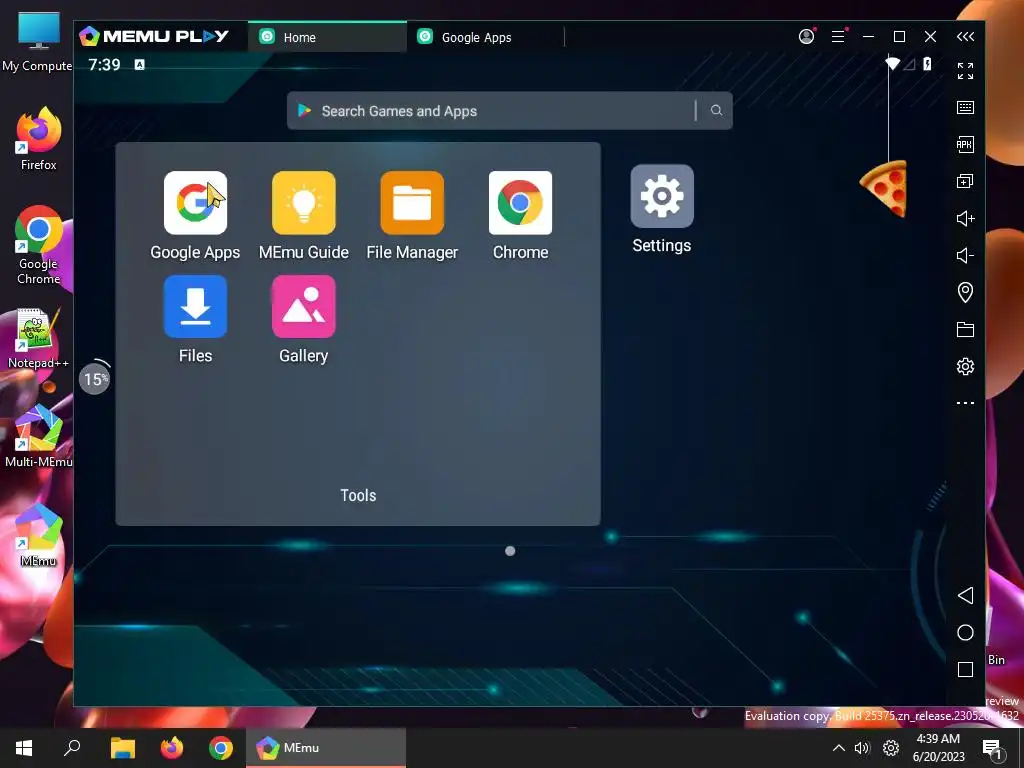
Task: Open keyboard mapping in sidebar
Action: 965,108
